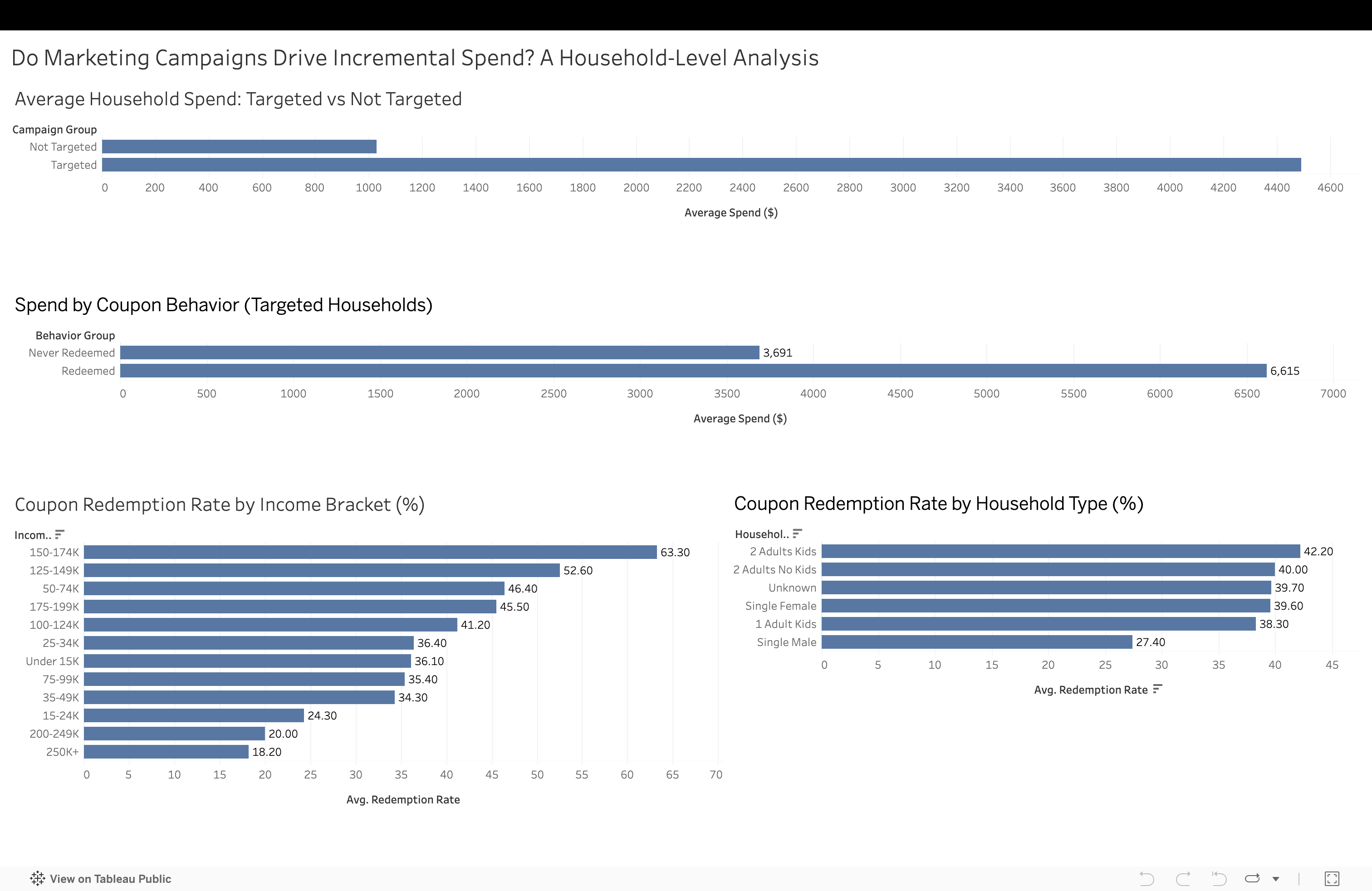
Task: Select the Single Female bar
Action: click(1046, 606)
